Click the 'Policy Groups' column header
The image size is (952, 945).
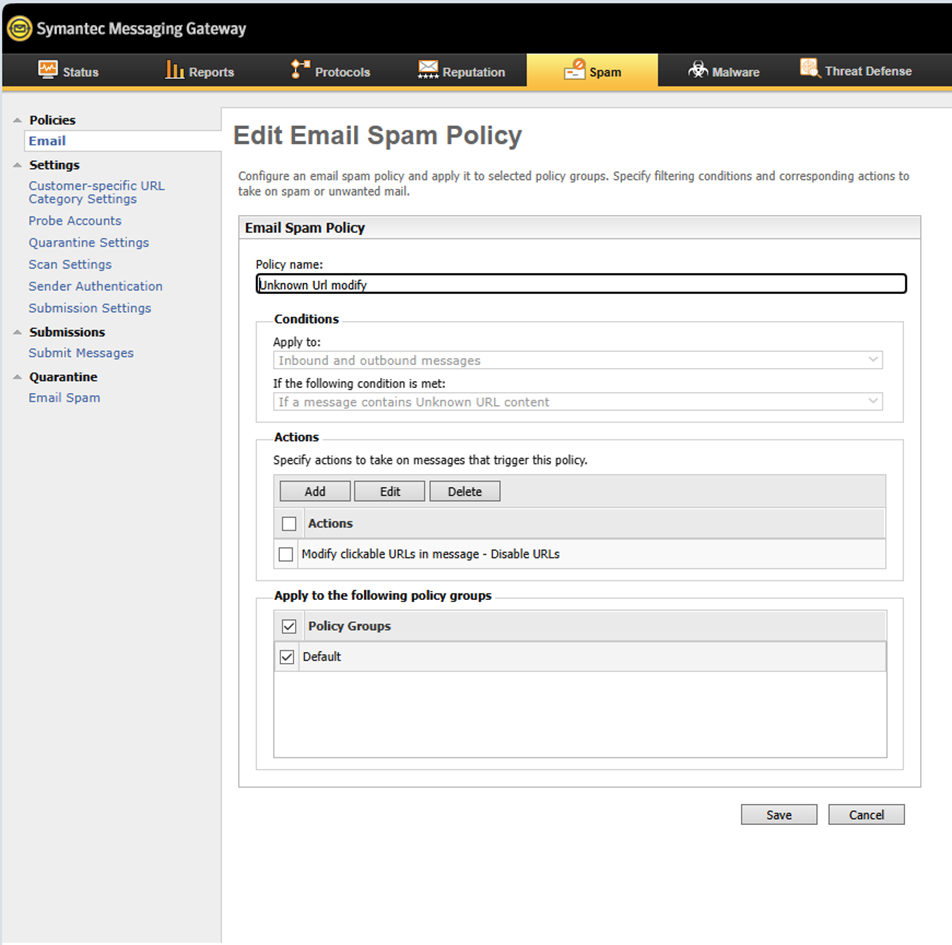[349, 626]
